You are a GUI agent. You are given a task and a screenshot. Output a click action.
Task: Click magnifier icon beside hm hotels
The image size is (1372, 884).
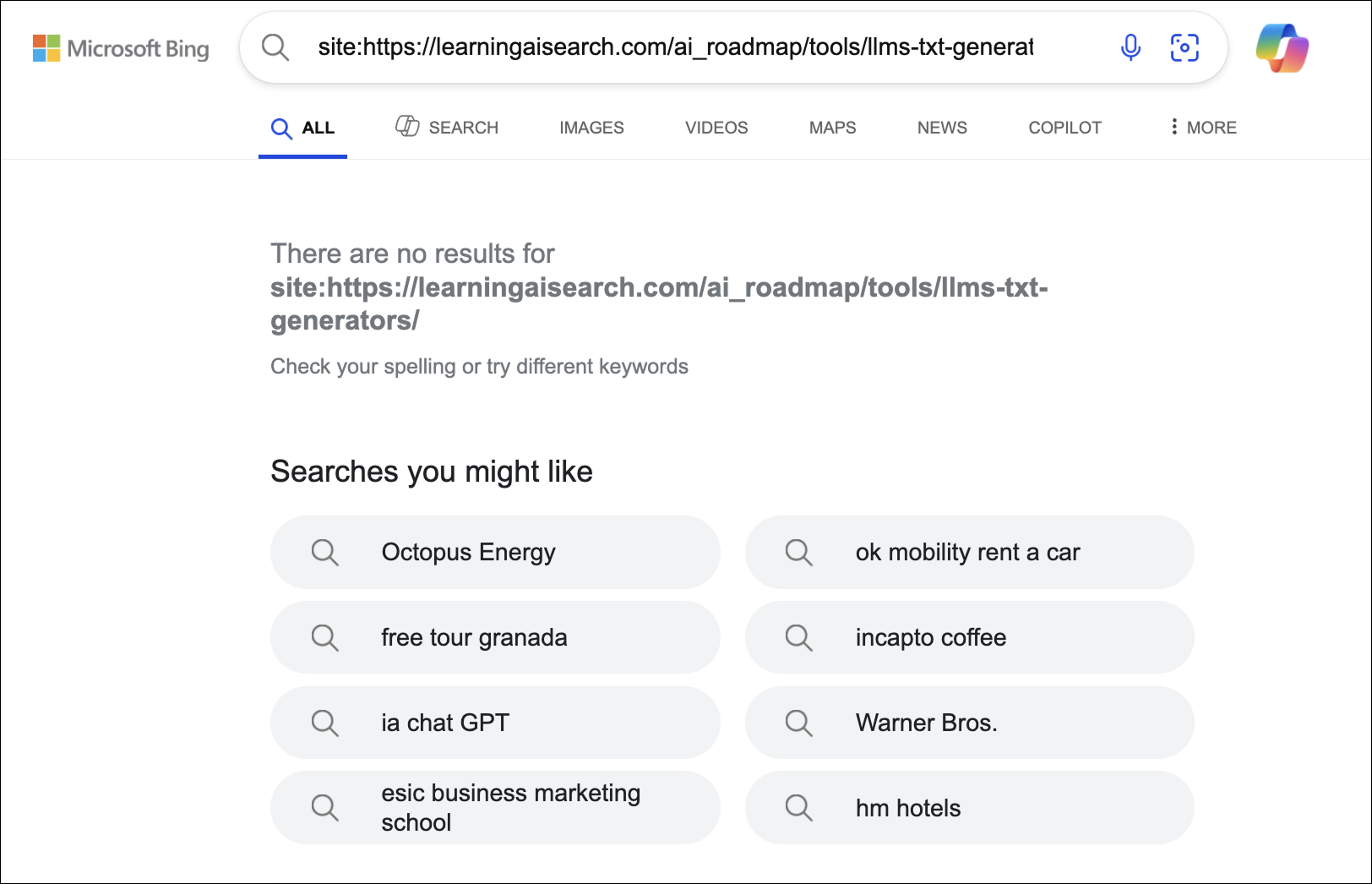tap(798, 808)
